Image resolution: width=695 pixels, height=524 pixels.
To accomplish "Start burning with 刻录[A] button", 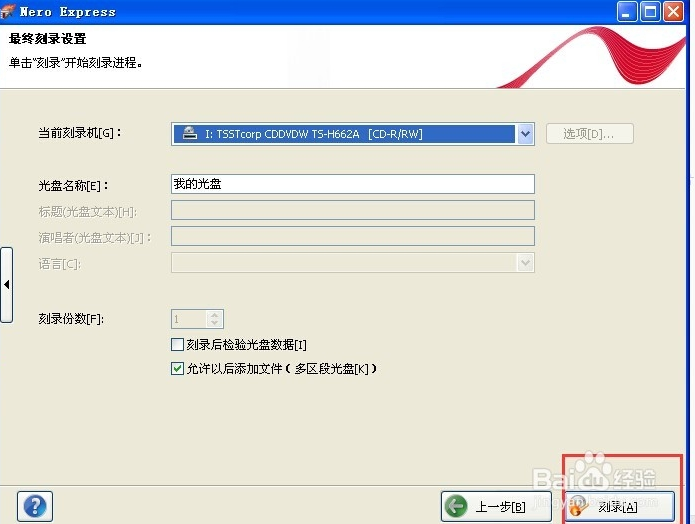I will point(620,506).
